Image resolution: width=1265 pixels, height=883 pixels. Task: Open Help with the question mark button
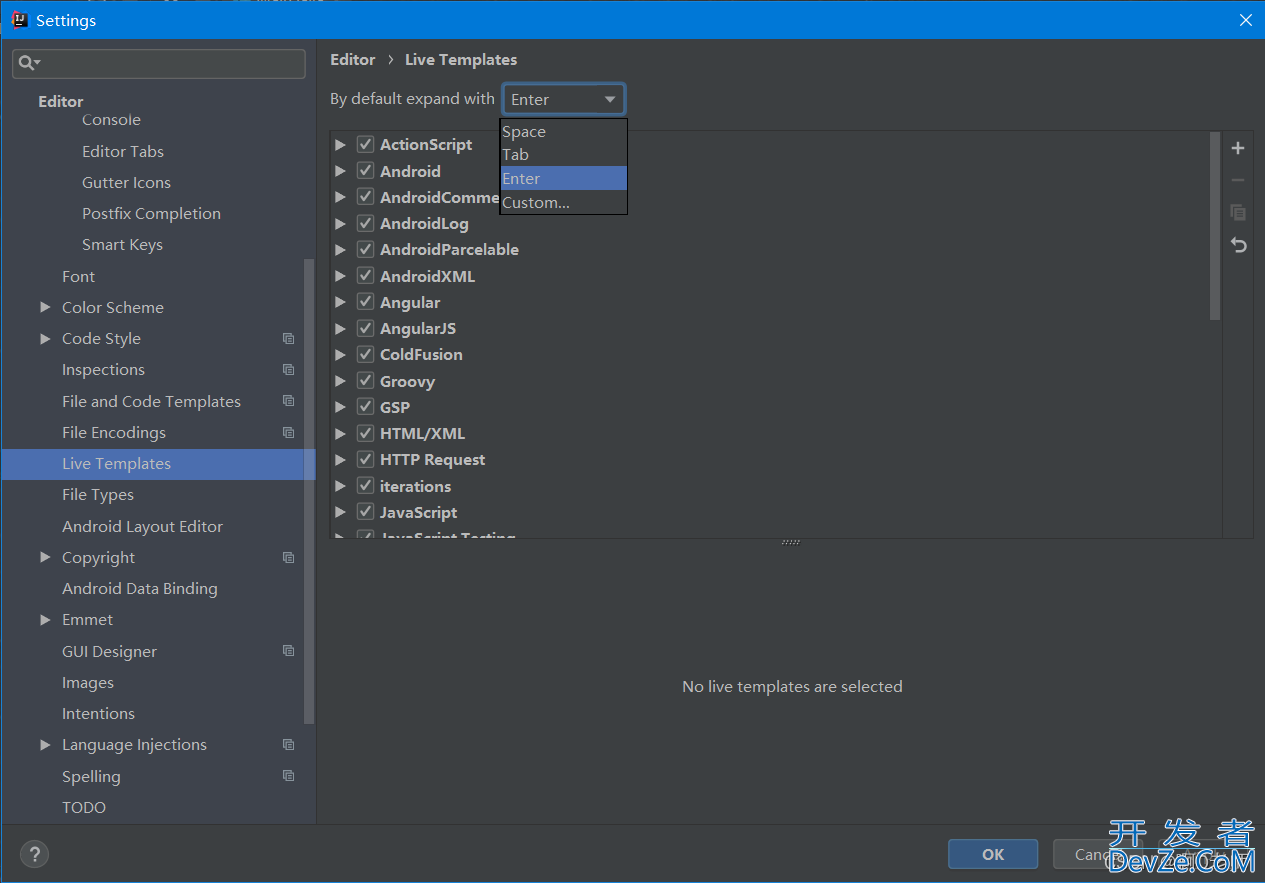[34, 854]
